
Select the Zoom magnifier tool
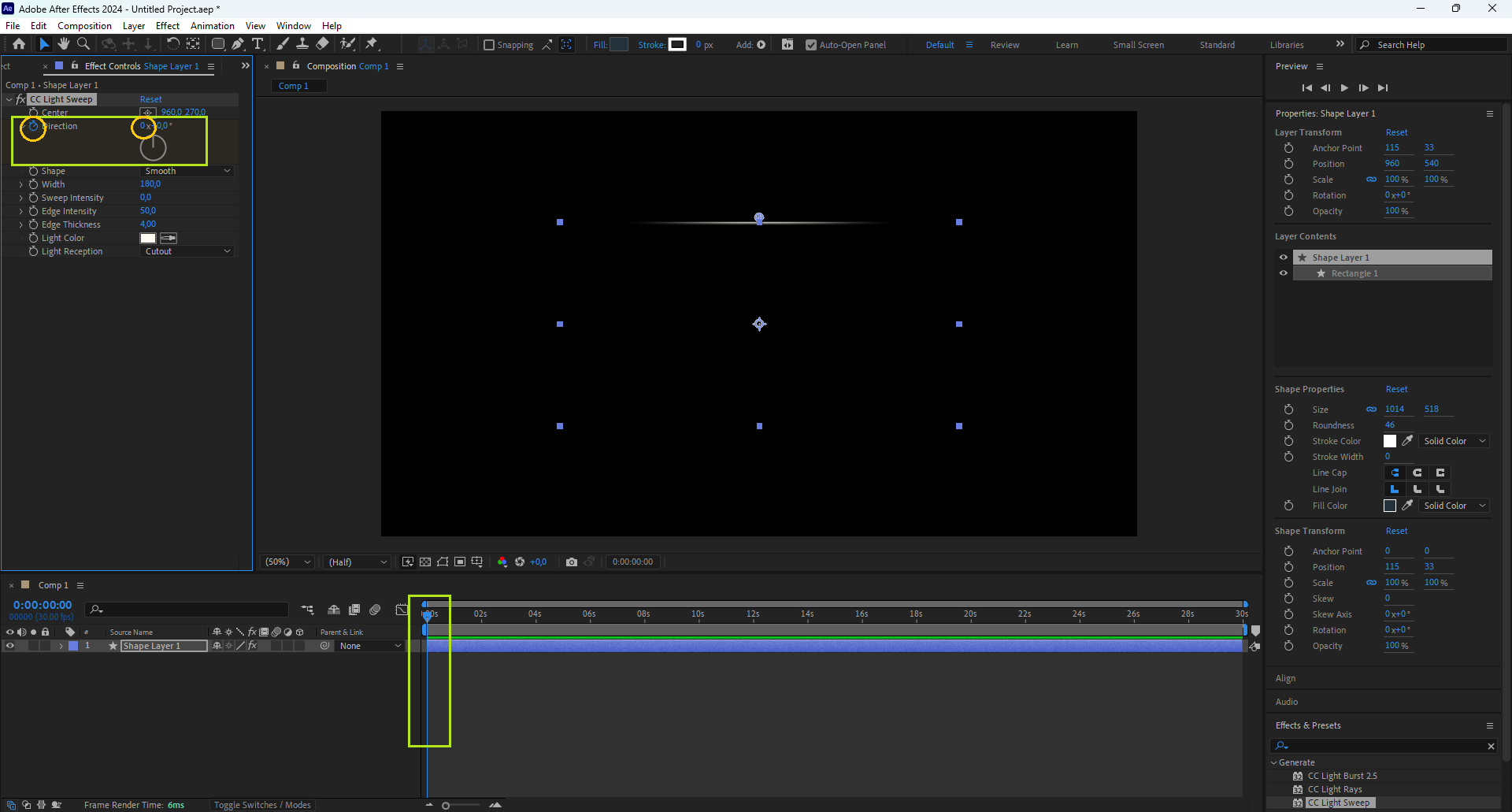coord(83,44)
